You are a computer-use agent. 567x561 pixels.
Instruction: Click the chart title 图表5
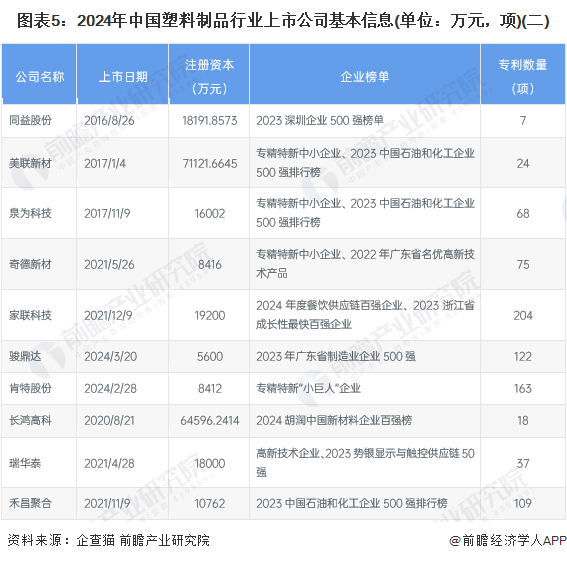tap(283, 20)
